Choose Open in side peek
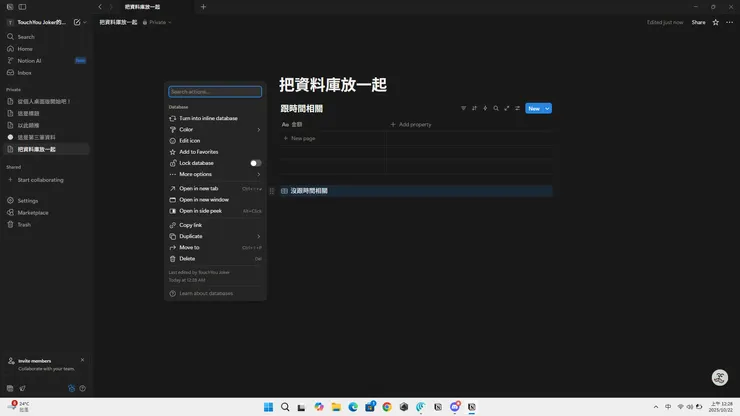The height and width of the screenshot is (416, 740). [x=215, y=211]
